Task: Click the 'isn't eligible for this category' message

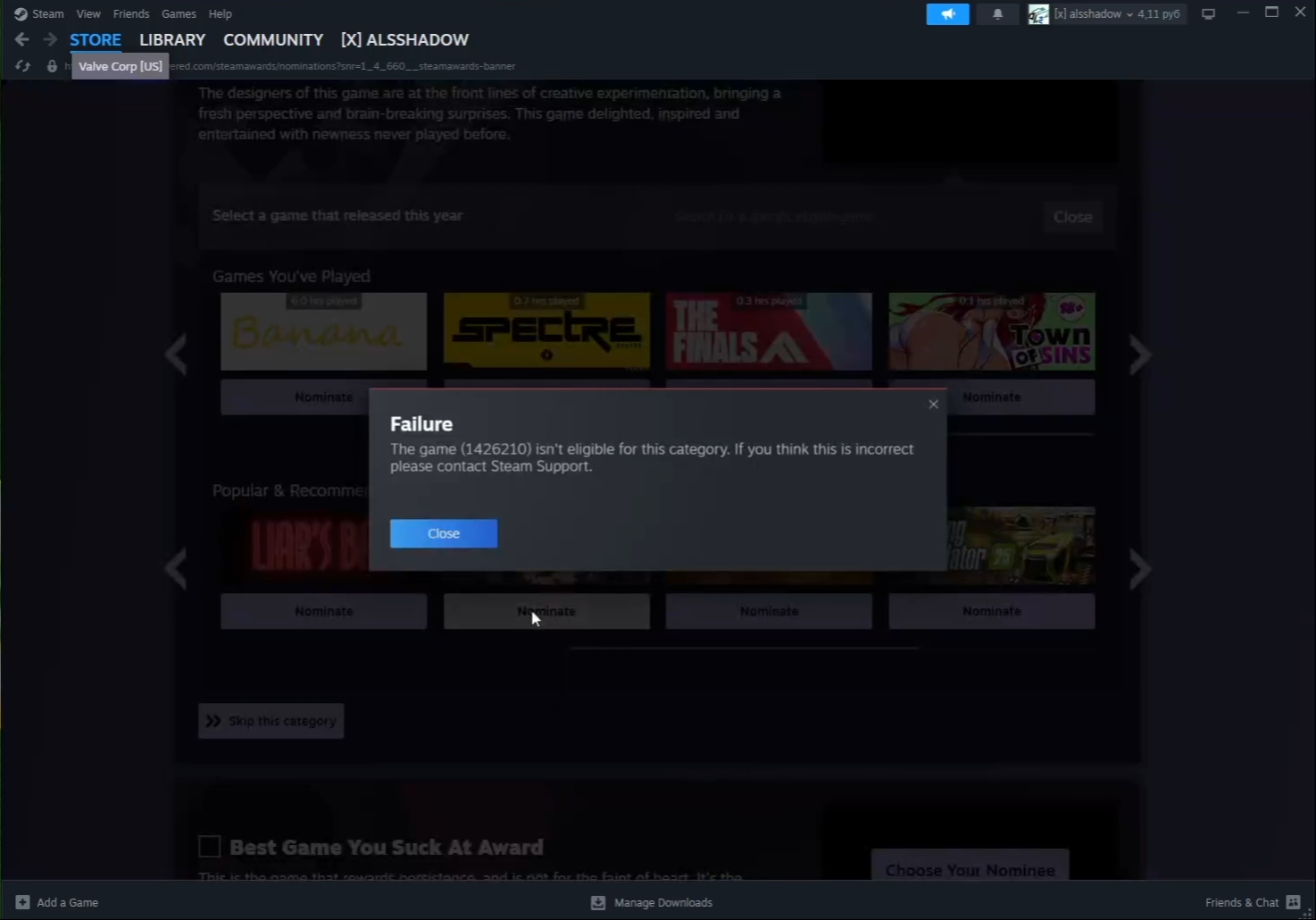Action: point(652,457)
